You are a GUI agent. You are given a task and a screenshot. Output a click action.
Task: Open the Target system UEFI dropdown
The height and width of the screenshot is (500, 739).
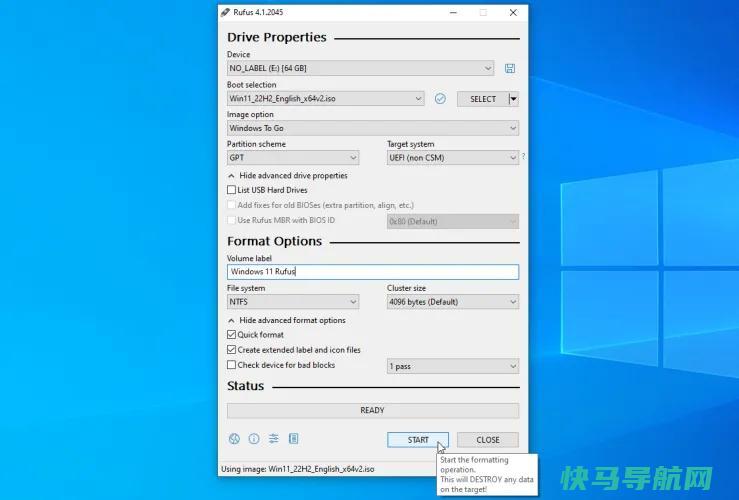pyautogui.click(x=453, y=158)
